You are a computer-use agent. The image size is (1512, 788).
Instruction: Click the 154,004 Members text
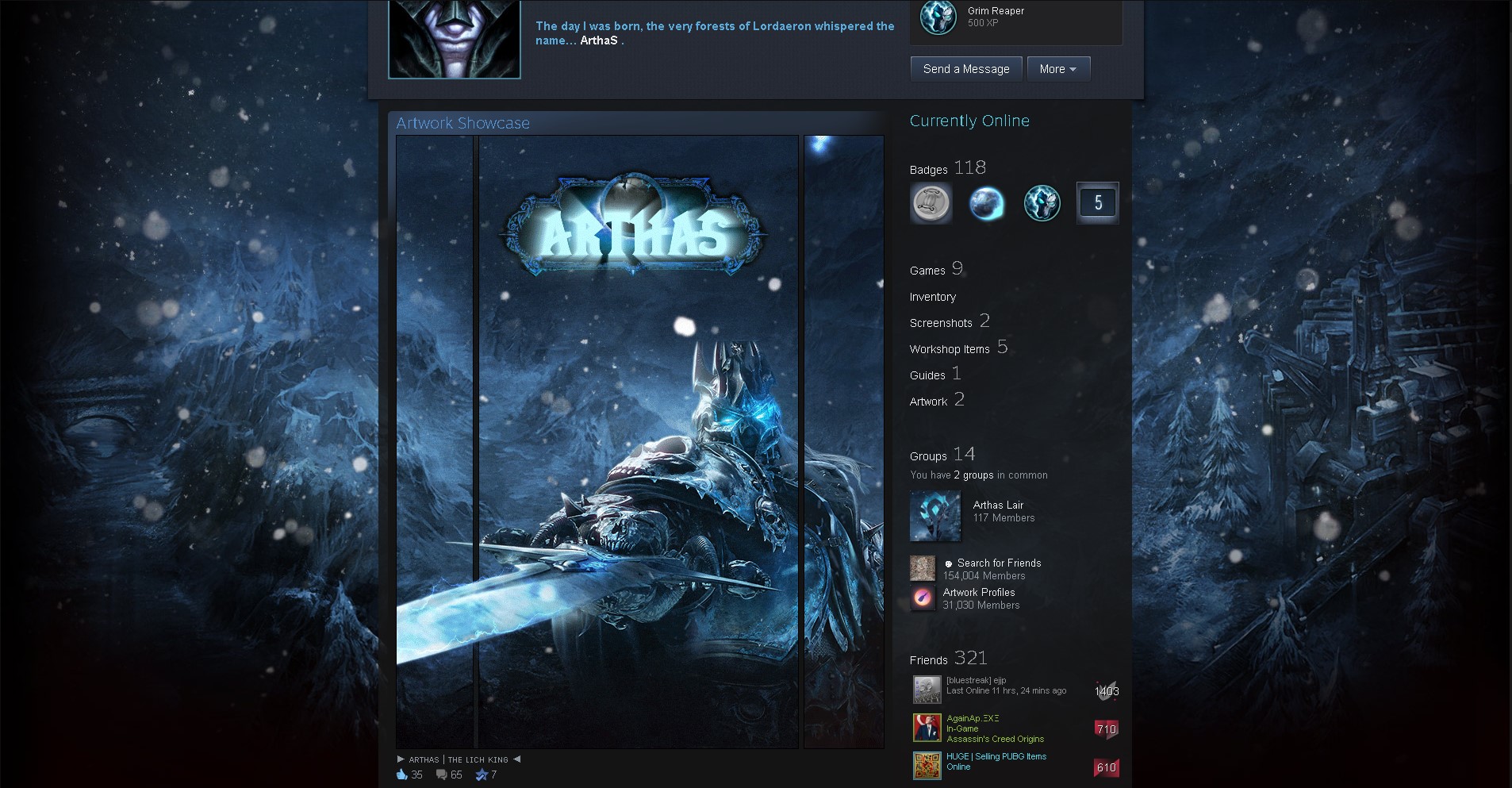(x=984, y=576)
